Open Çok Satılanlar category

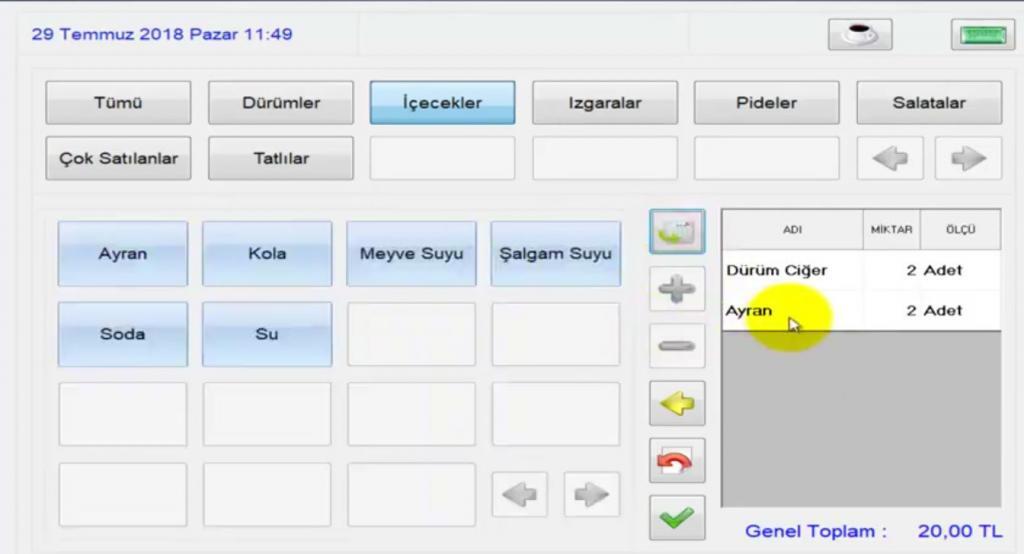(118, 158)
